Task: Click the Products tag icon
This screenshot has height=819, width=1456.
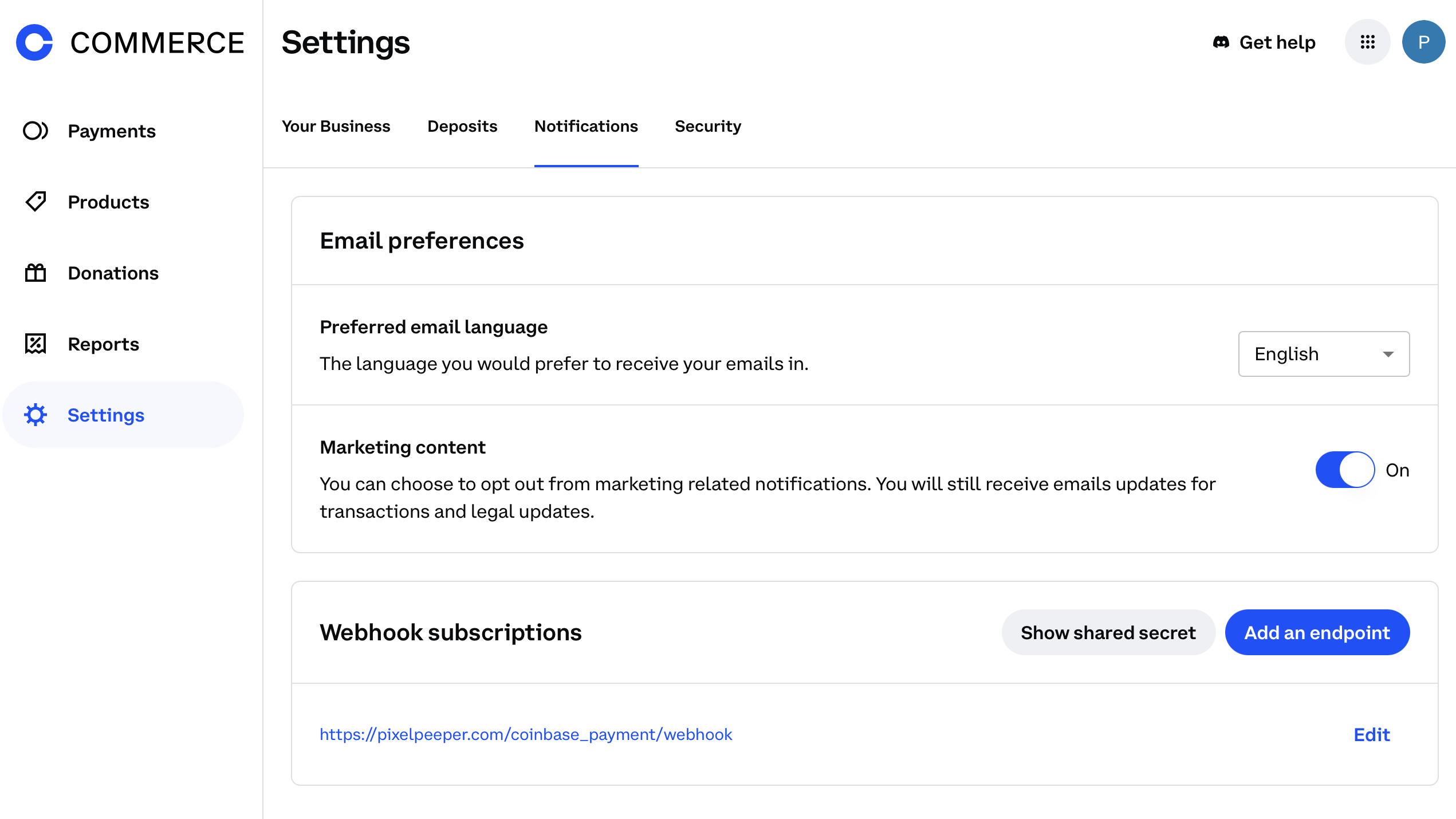Action: click(35, 202)
